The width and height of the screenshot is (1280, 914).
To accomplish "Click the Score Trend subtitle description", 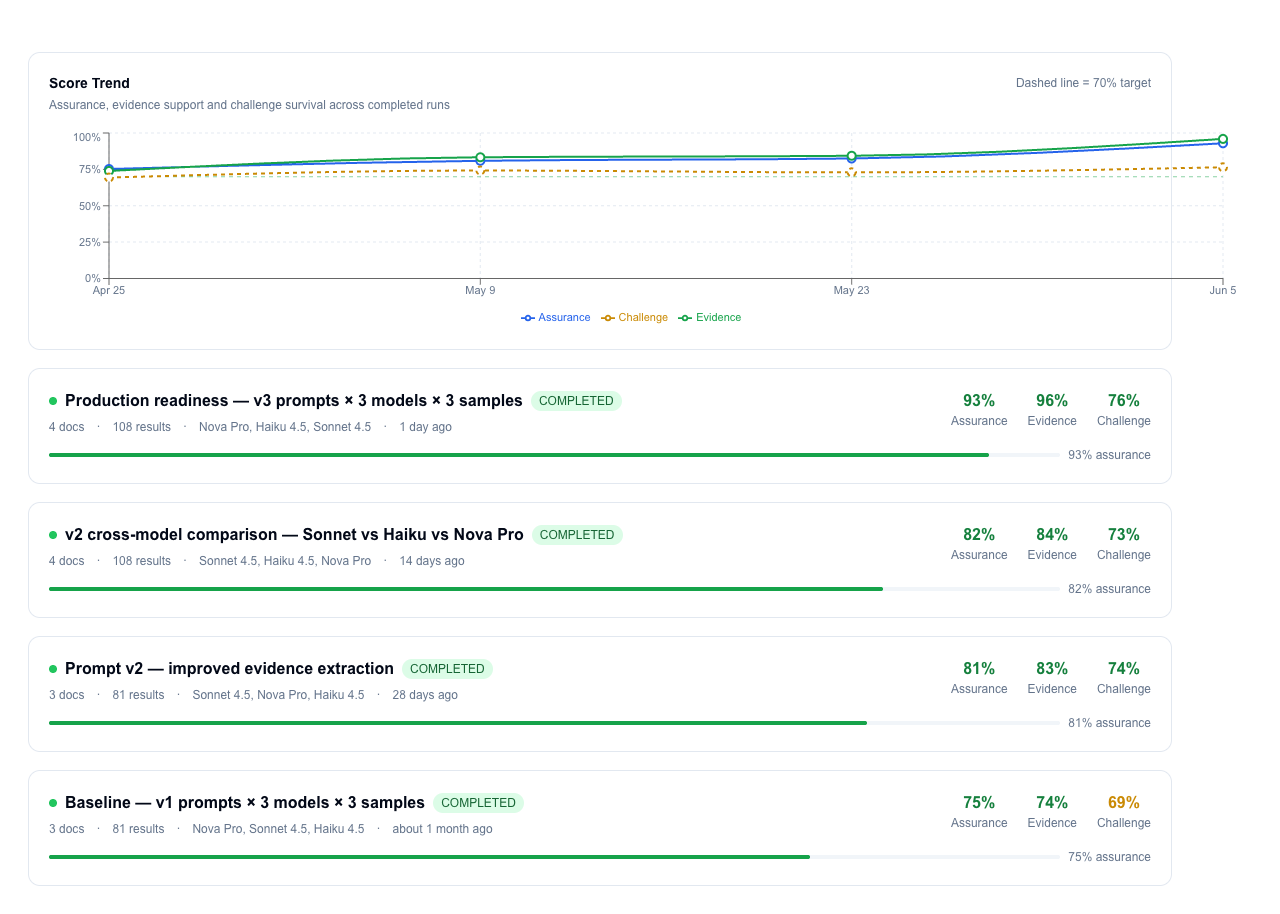I will (x=249, y=105).
